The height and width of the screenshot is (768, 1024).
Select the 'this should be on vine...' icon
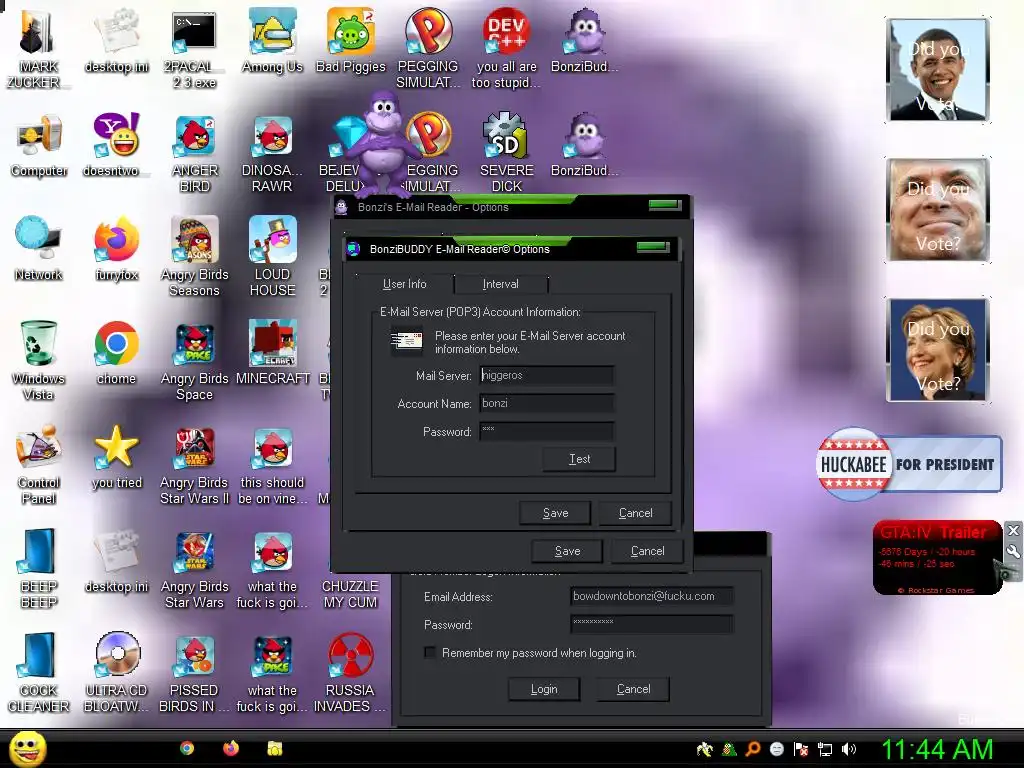click(272, 465)
